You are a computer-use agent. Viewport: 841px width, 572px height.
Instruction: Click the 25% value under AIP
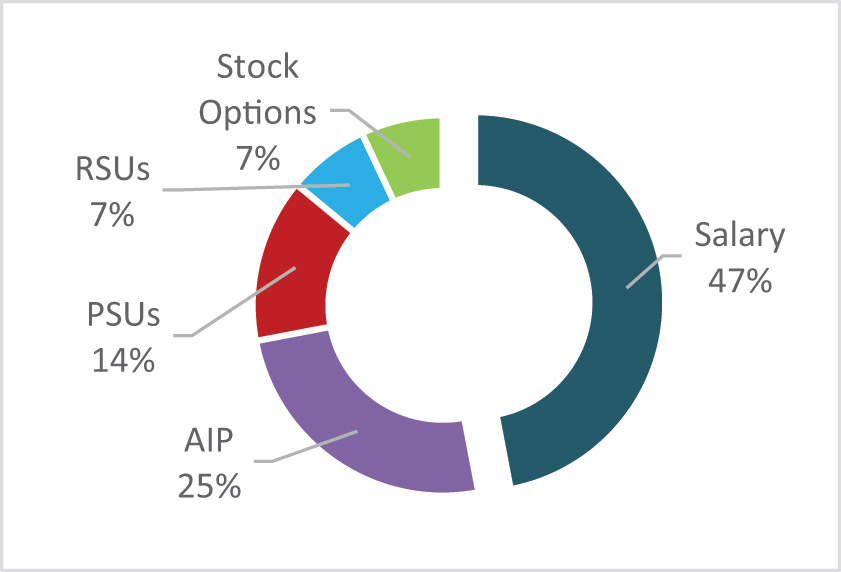209,486
